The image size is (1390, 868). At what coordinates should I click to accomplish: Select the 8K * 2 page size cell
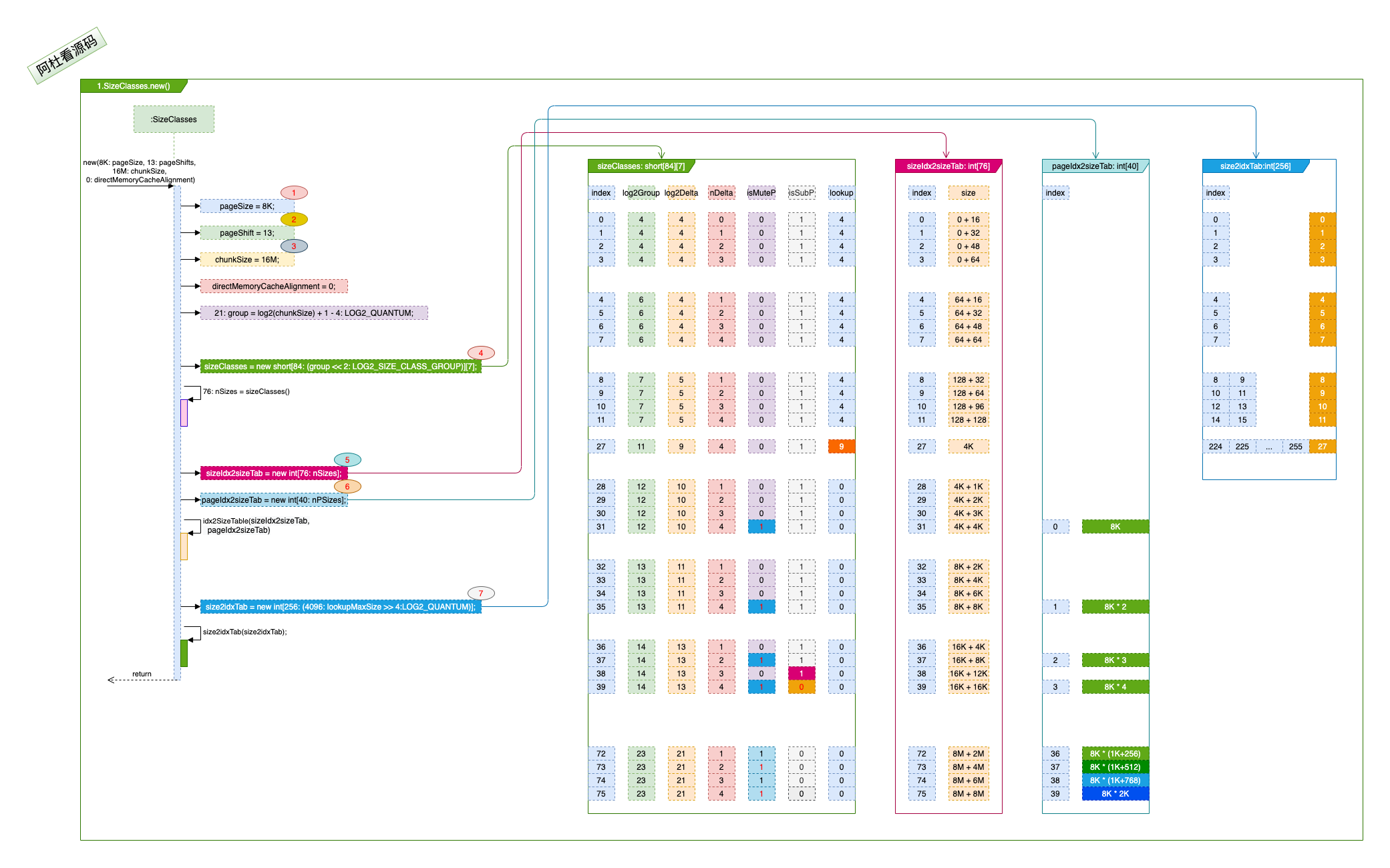1115,607
